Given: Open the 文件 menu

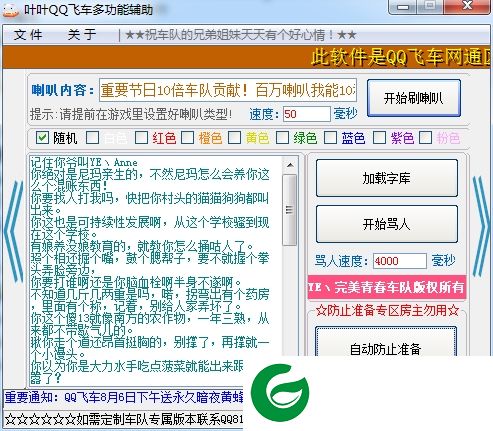Looking at the screenshot, I should point(28,35).
